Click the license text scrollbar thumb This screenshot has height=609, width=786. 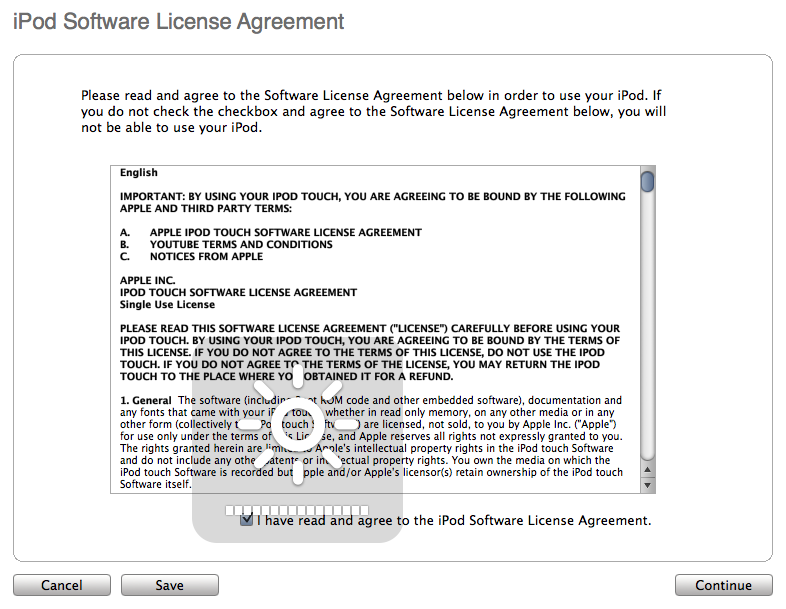pyautogui.click(x=648, y=181)
